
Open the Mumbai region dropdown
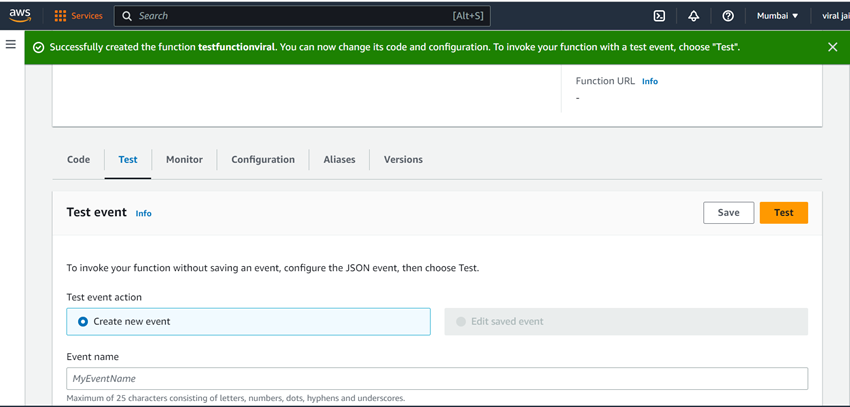pyautogui.click(x=777, y=16)
